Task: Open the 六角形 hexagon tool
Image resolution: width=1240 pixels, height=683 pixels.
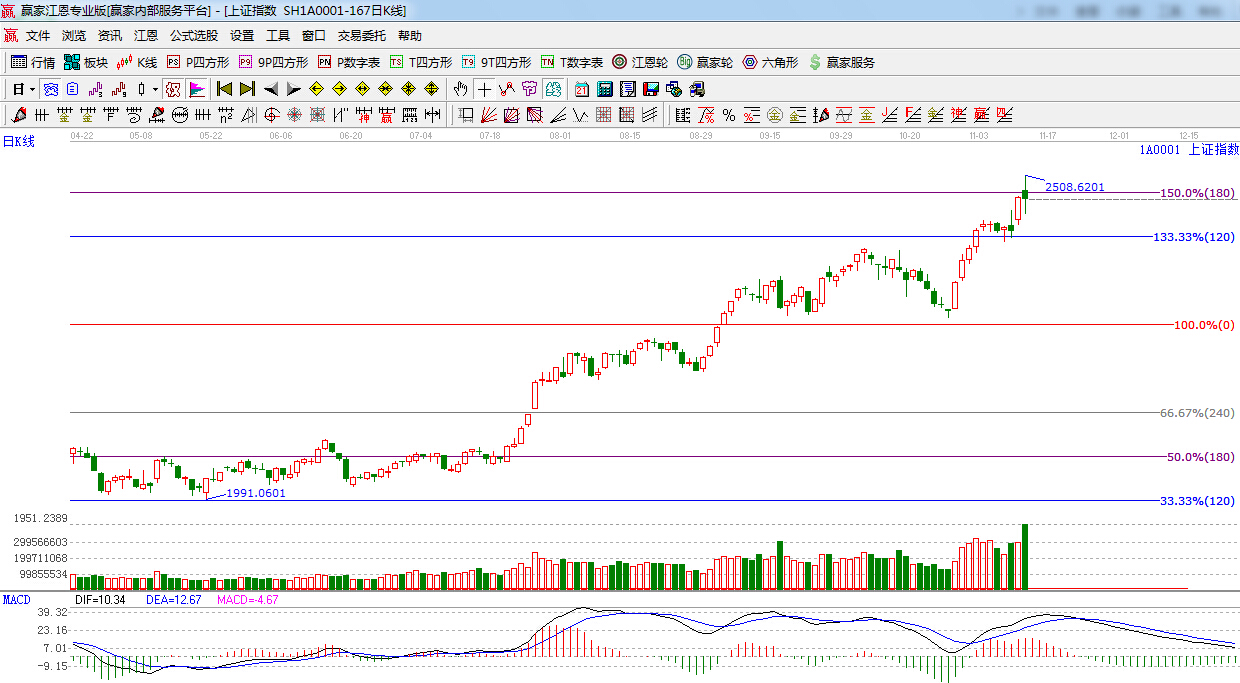Action: click(769, 62)
